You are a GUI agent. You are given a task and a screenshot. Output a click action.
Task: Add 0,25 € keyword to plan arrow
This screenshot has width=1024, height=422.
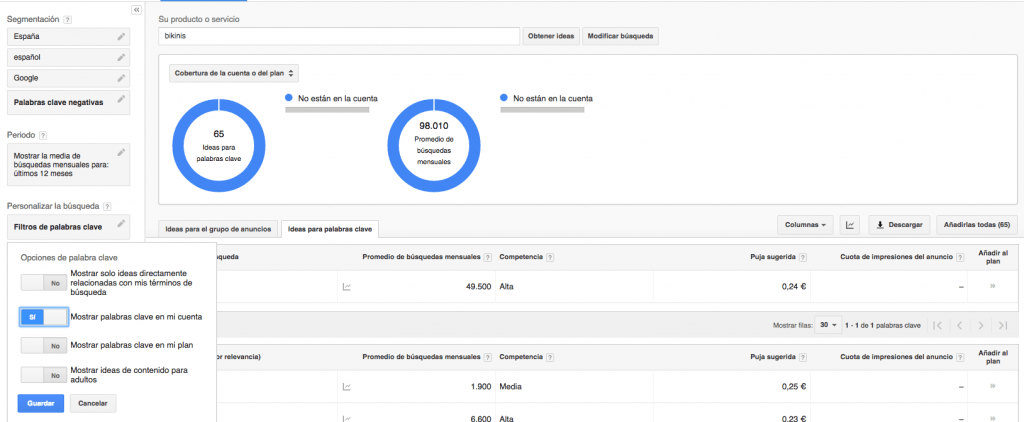point(993,387)
